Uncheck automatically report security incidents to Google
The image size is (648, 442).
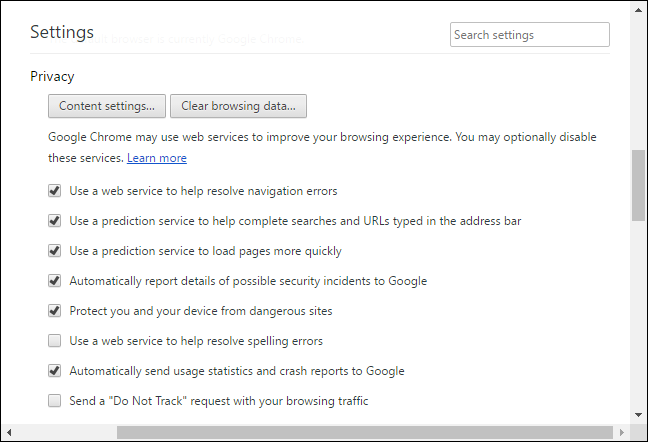[54, 281]
